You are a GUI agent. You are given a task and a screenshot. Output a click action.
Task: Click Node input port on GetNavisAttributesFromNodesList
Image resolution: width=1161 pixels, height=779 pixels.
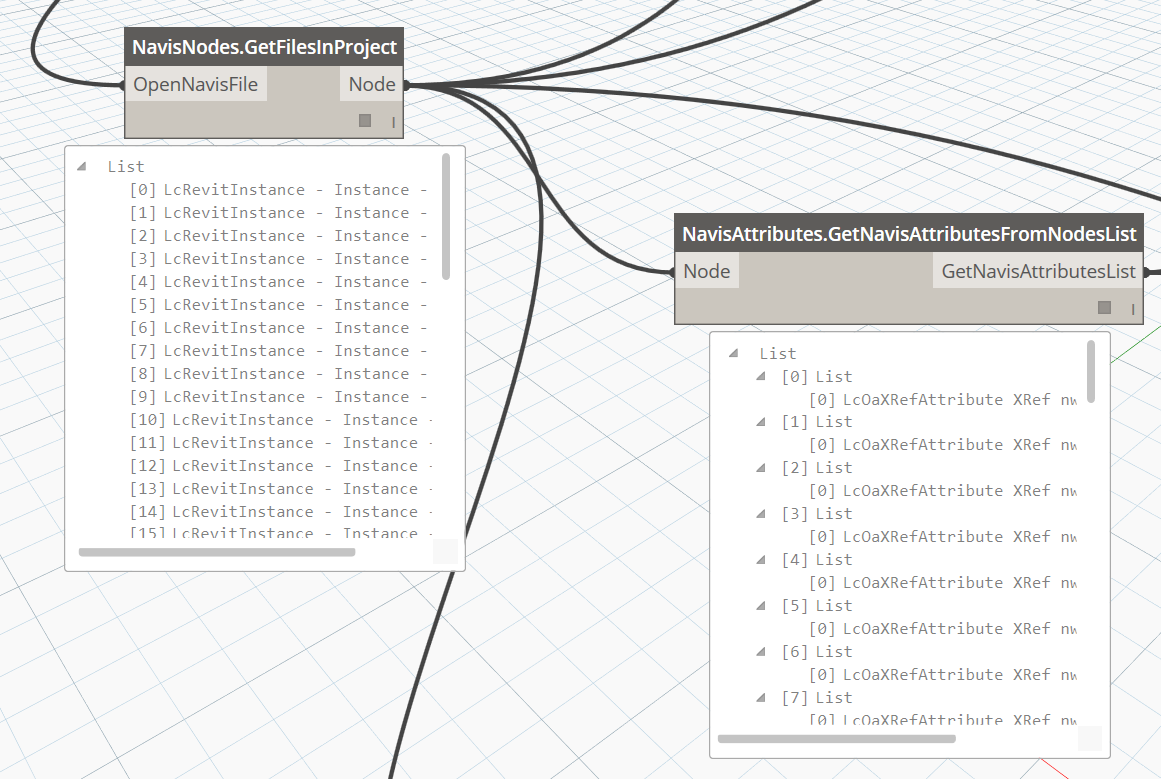coord(706,271)
